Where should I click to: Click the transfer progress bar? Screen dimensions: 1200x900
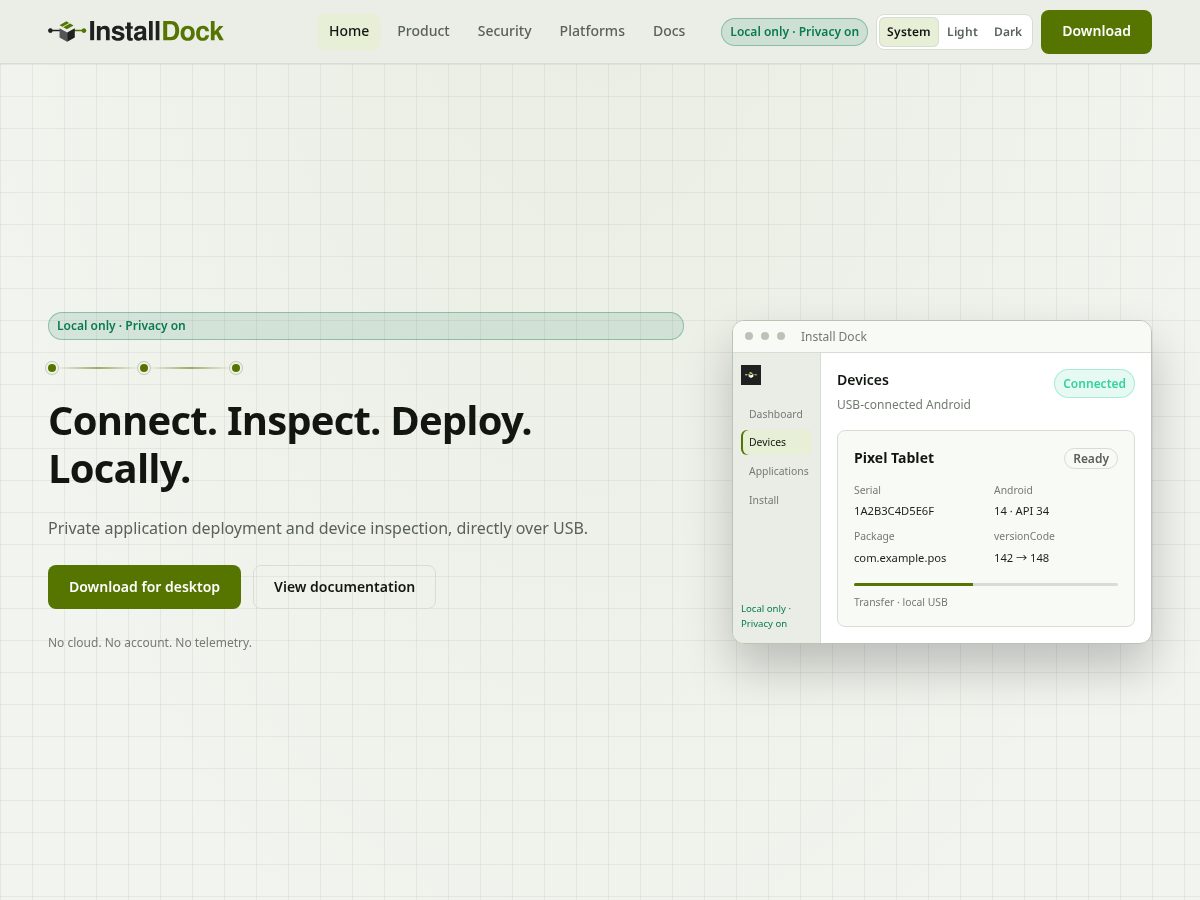pos(986,584)
